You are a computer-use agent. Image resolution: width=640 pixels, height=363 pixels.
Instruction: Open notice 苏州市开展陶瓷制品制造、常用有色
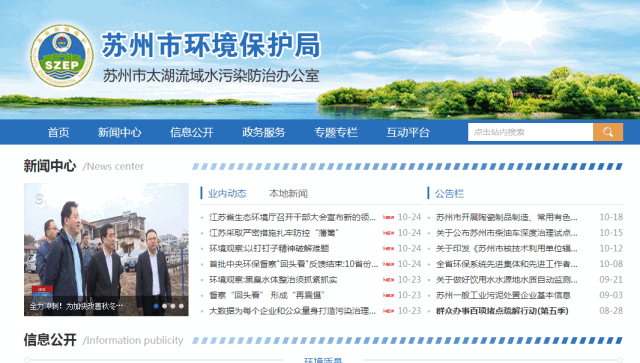tap(507, 217)
